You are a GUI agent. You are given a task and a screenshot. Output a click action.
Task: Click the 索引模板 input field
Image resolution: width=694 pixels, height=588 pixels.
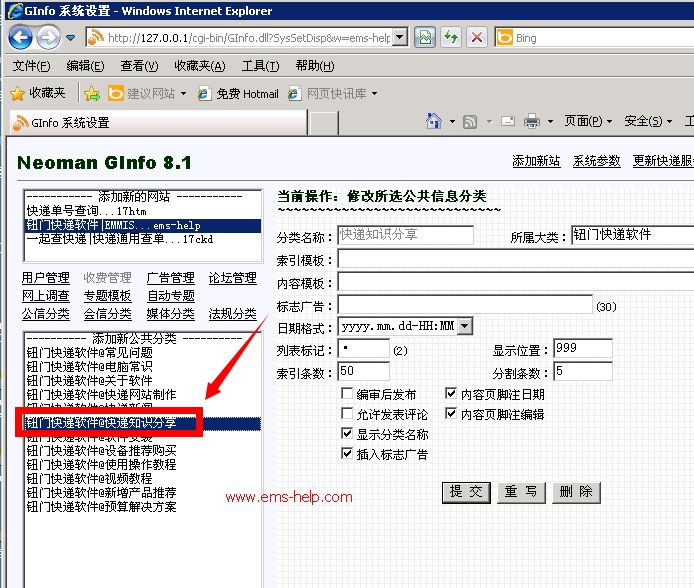coord(516,259)
